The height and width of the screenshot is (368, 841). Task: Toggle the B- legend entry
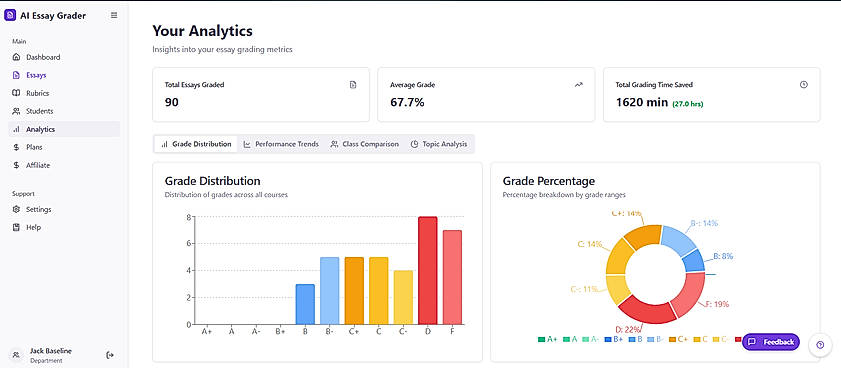coord(655,340)
